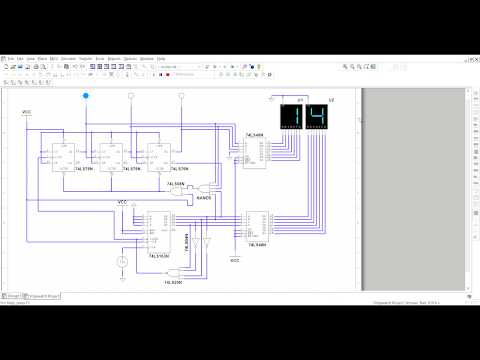Click the New design toolbar icon

(6, 67)
